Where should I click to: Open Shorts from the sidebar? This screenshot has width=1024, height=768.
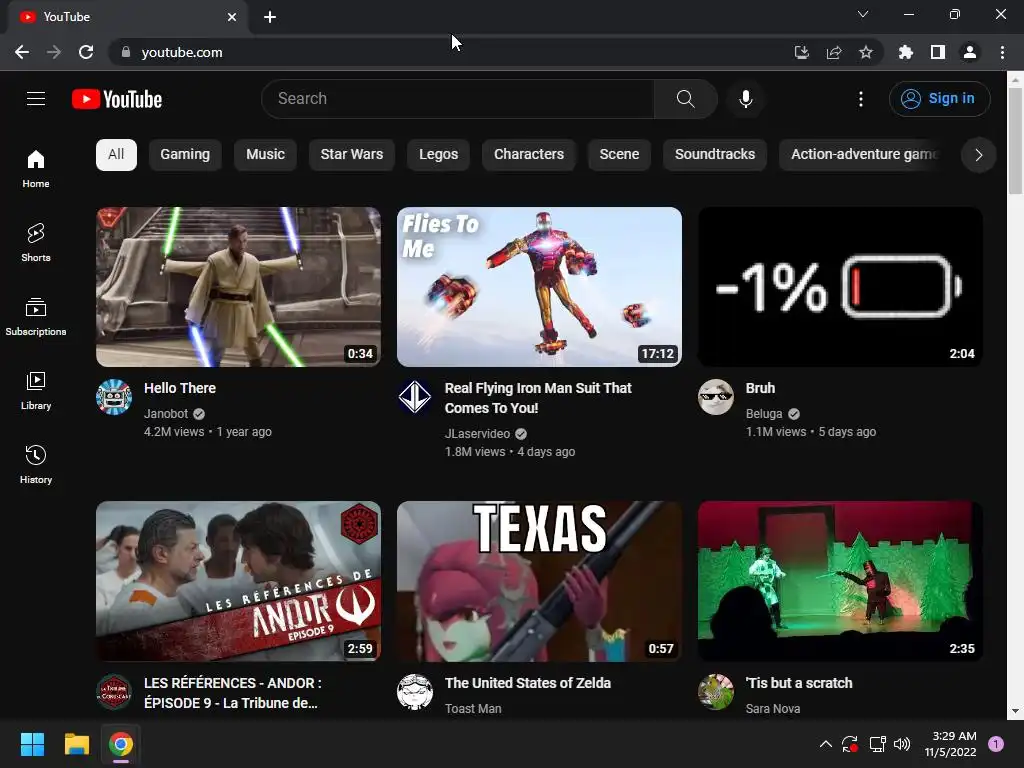click(x=36, y=242)
